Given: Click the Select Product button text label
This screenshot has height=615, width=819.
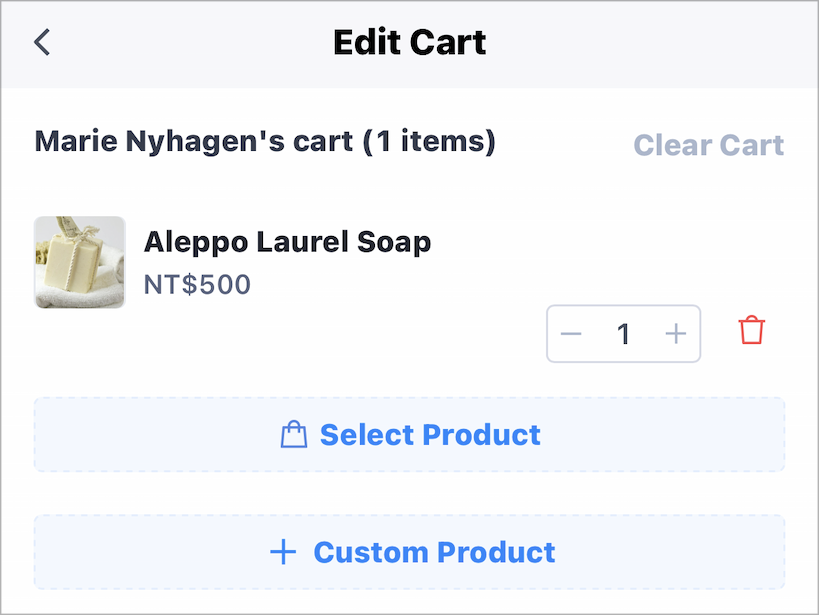Looking at the screenshot, I should coord(430,435).
